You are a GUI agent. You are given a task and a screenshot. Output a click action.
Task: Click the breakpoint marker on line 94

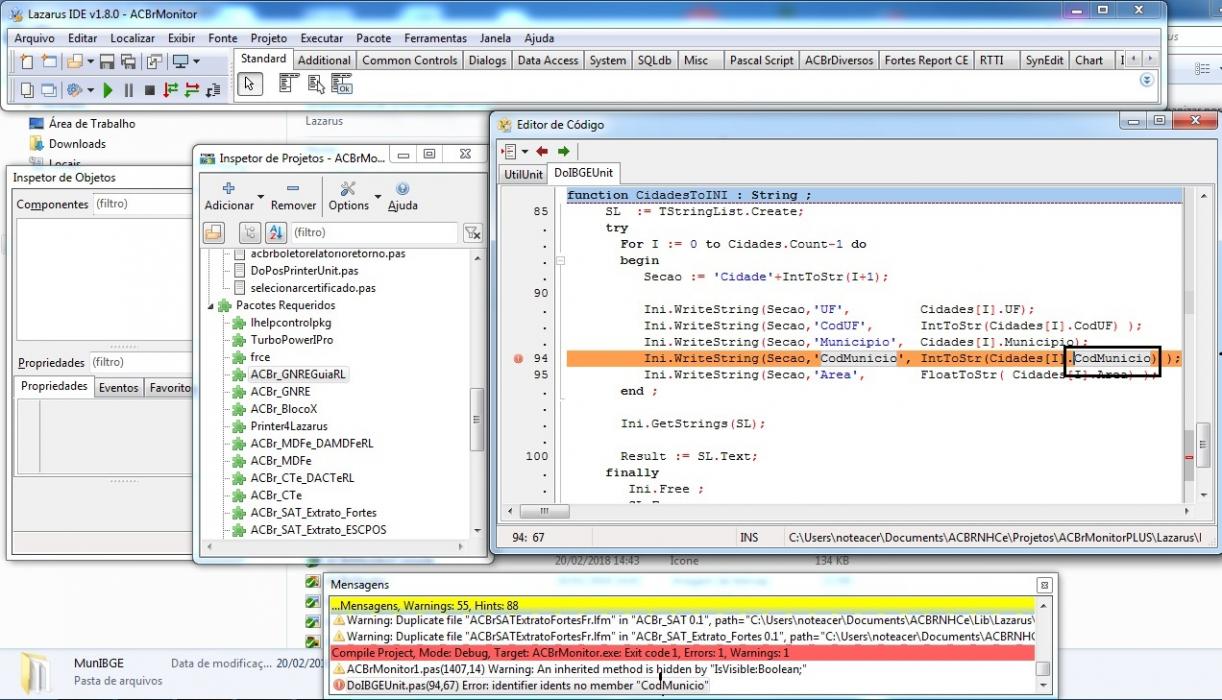[518, 358]
